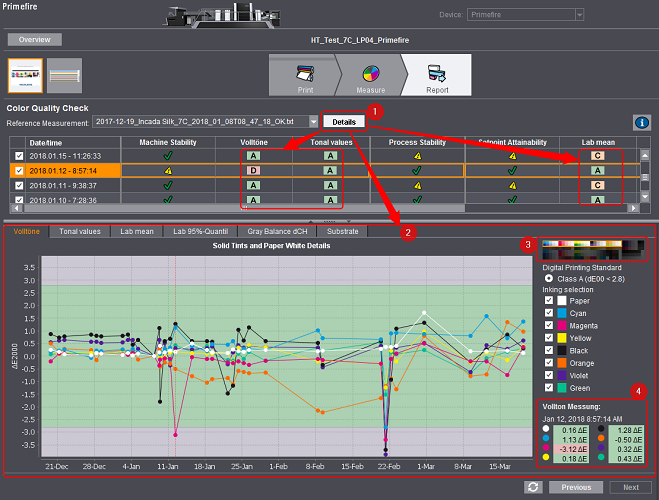The height and width of the screenshot is (500, 659).
Task: Click the Magenta color swatch in legend
Action: [x=562, y=325]
